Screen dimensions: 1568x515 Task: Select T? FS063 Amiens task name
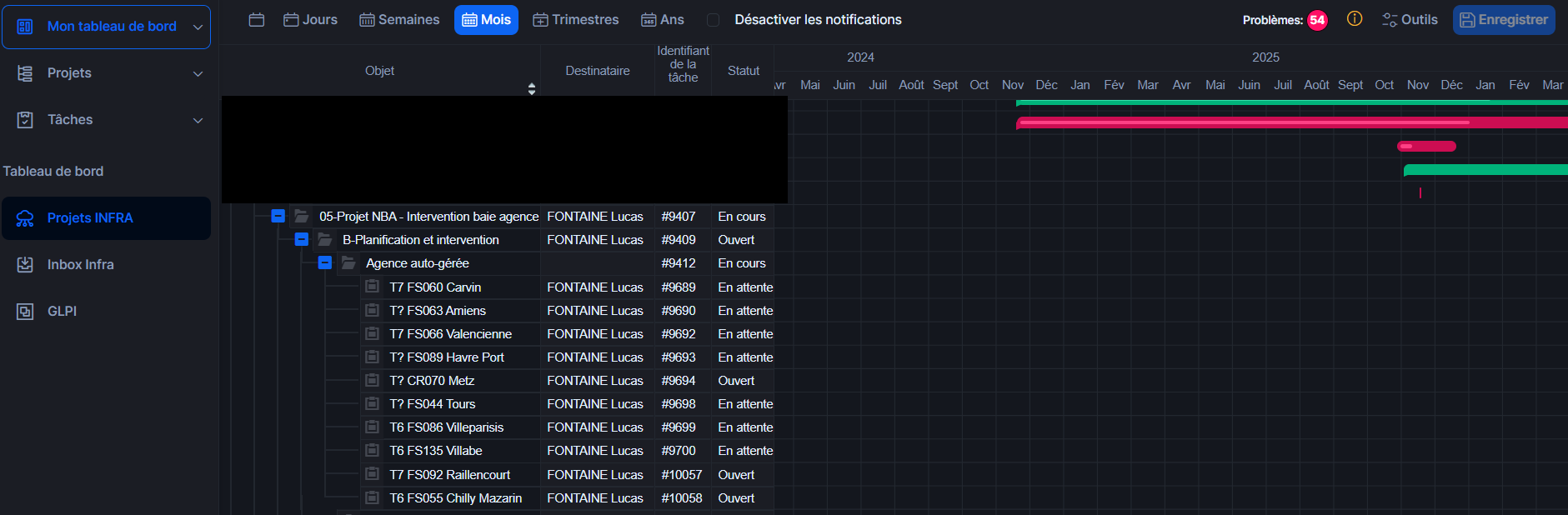coord(438,311)
